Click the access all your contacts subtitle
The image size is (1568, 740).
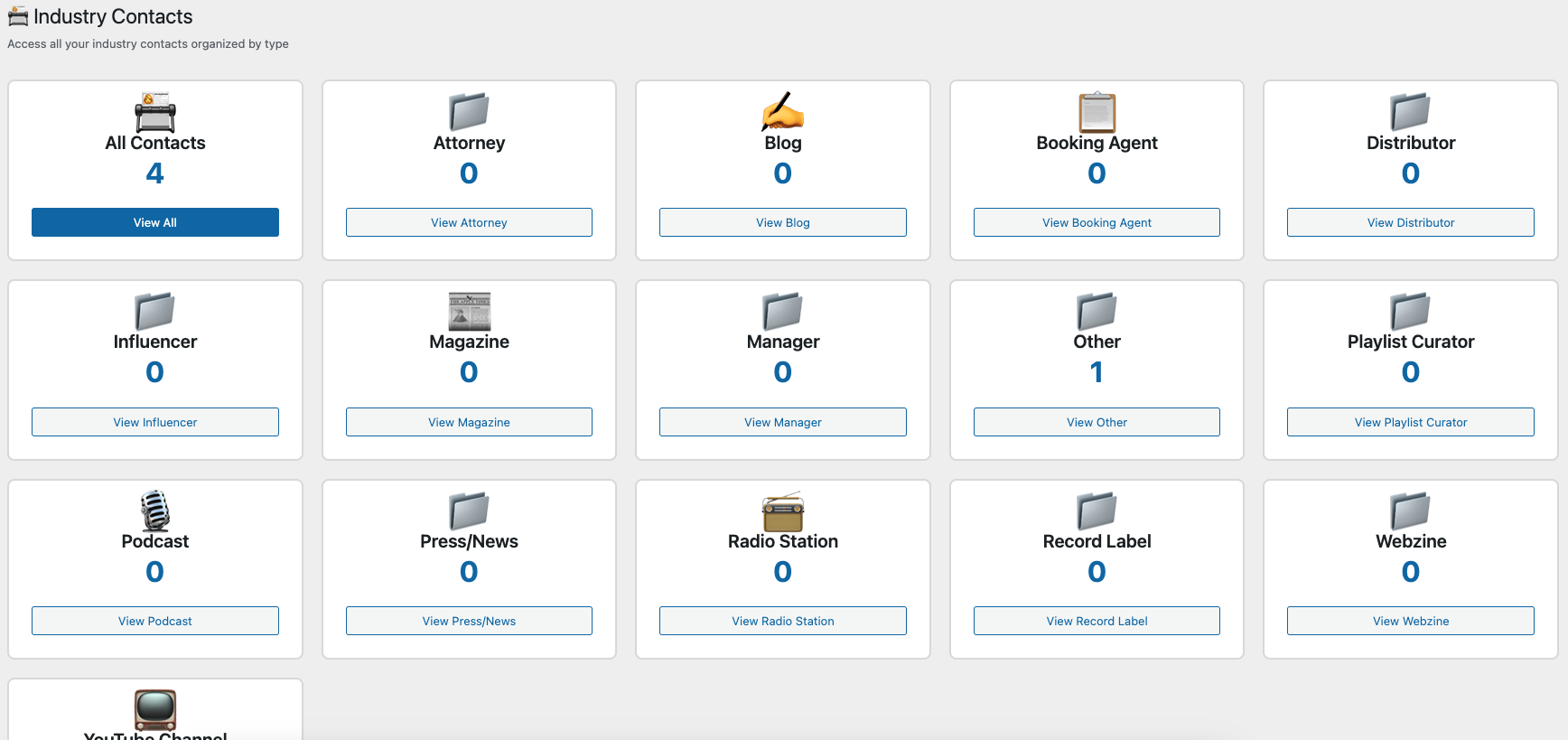click(148, 43)
